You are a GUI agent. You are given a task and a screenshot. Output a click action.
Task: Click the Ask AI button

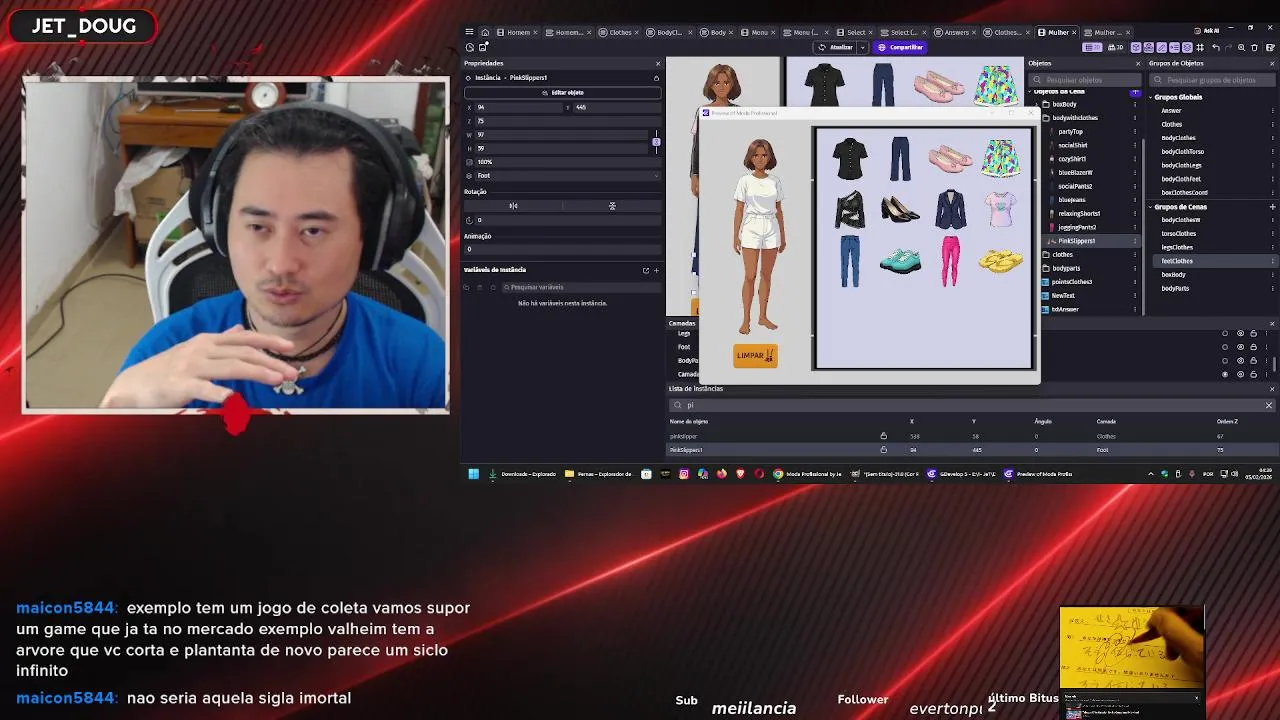click(1207, 31)
